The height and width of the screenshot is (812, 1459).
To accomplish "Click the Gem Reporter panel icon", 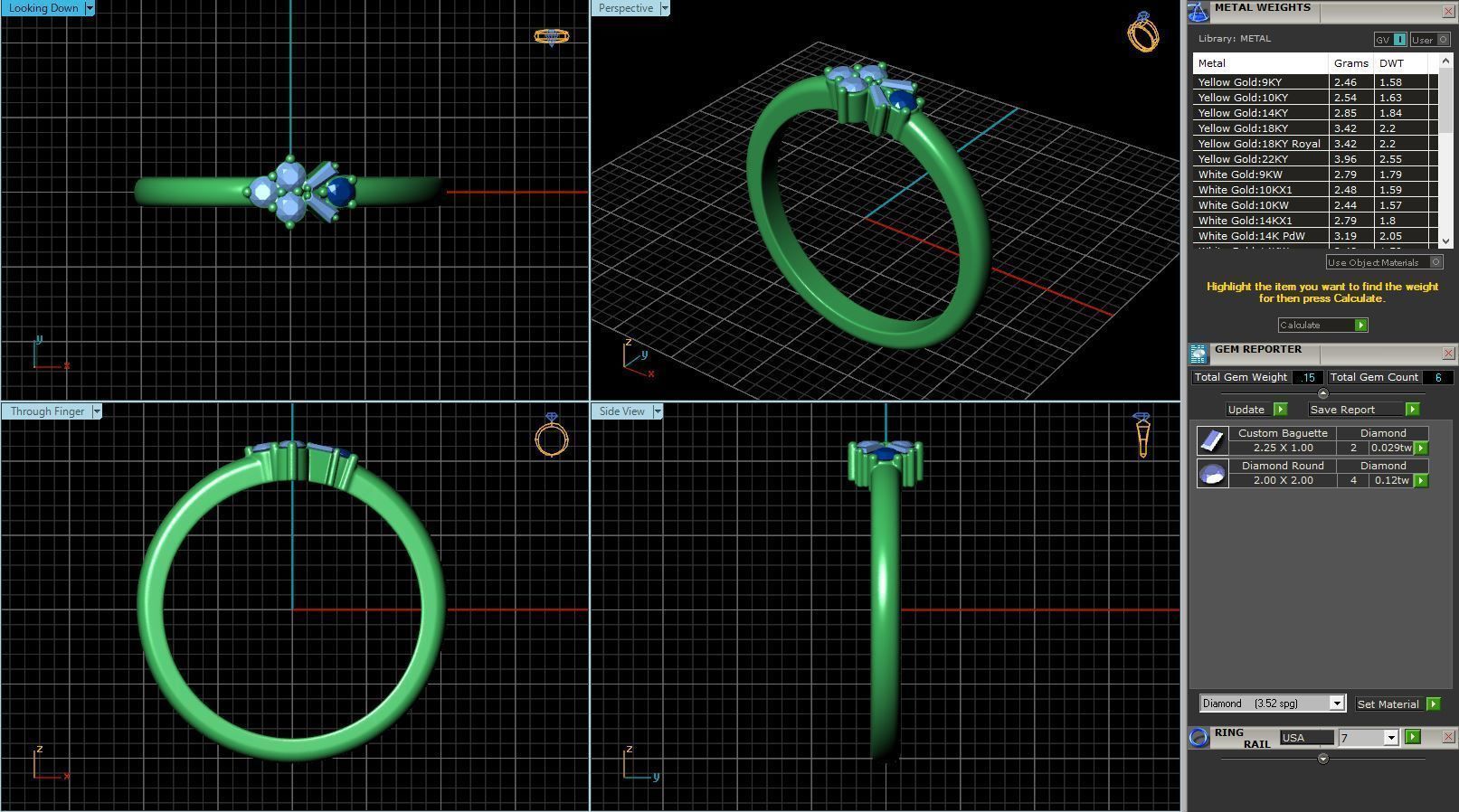I will click(x=1198, y=354).
